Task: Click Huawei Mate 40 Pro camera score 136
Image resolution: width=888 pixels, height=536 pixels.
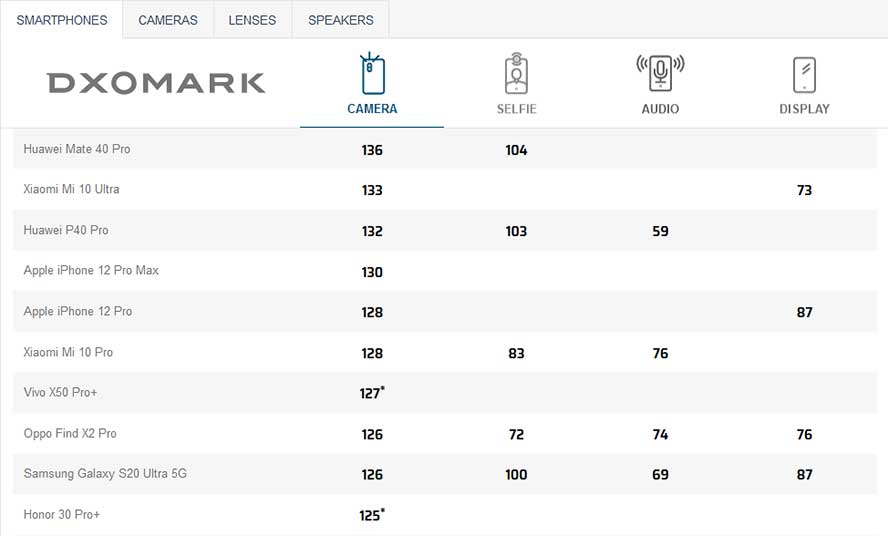Action: (372, 150)
